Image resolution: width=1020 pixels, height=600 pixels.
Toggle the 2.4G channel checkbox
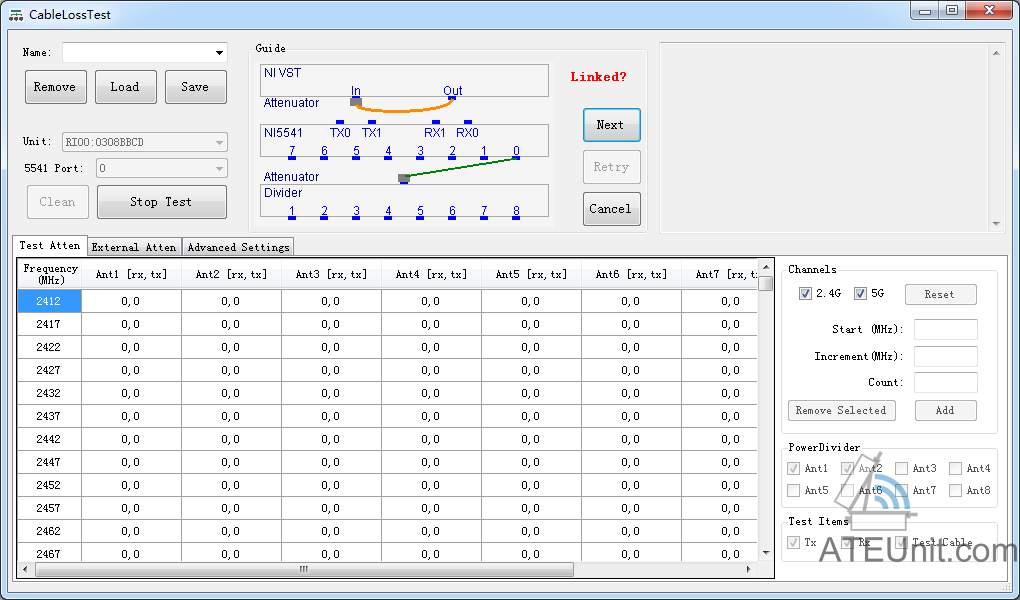(x=805, y=294)
